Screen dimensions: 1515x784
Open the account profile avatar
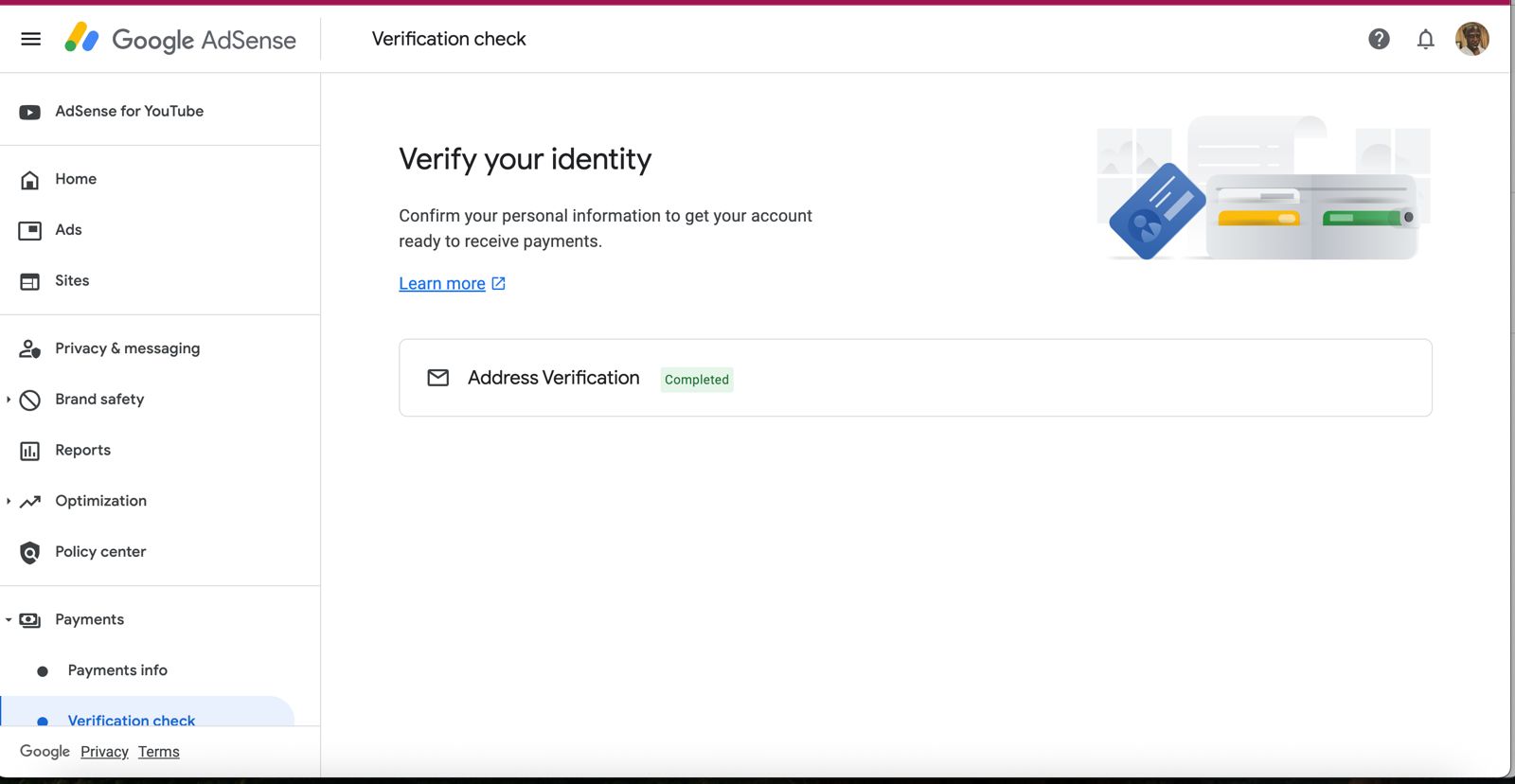click(1471, 39)
